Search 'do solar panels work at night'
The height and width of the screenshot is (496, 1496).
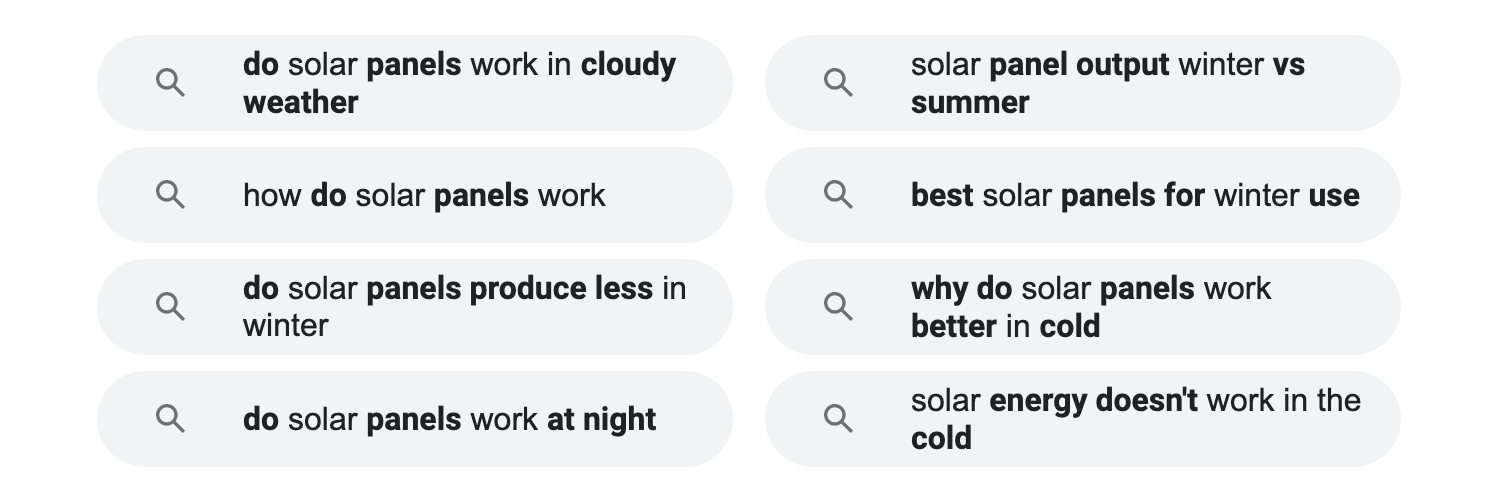pyautogui.click(x=449, y=419)
